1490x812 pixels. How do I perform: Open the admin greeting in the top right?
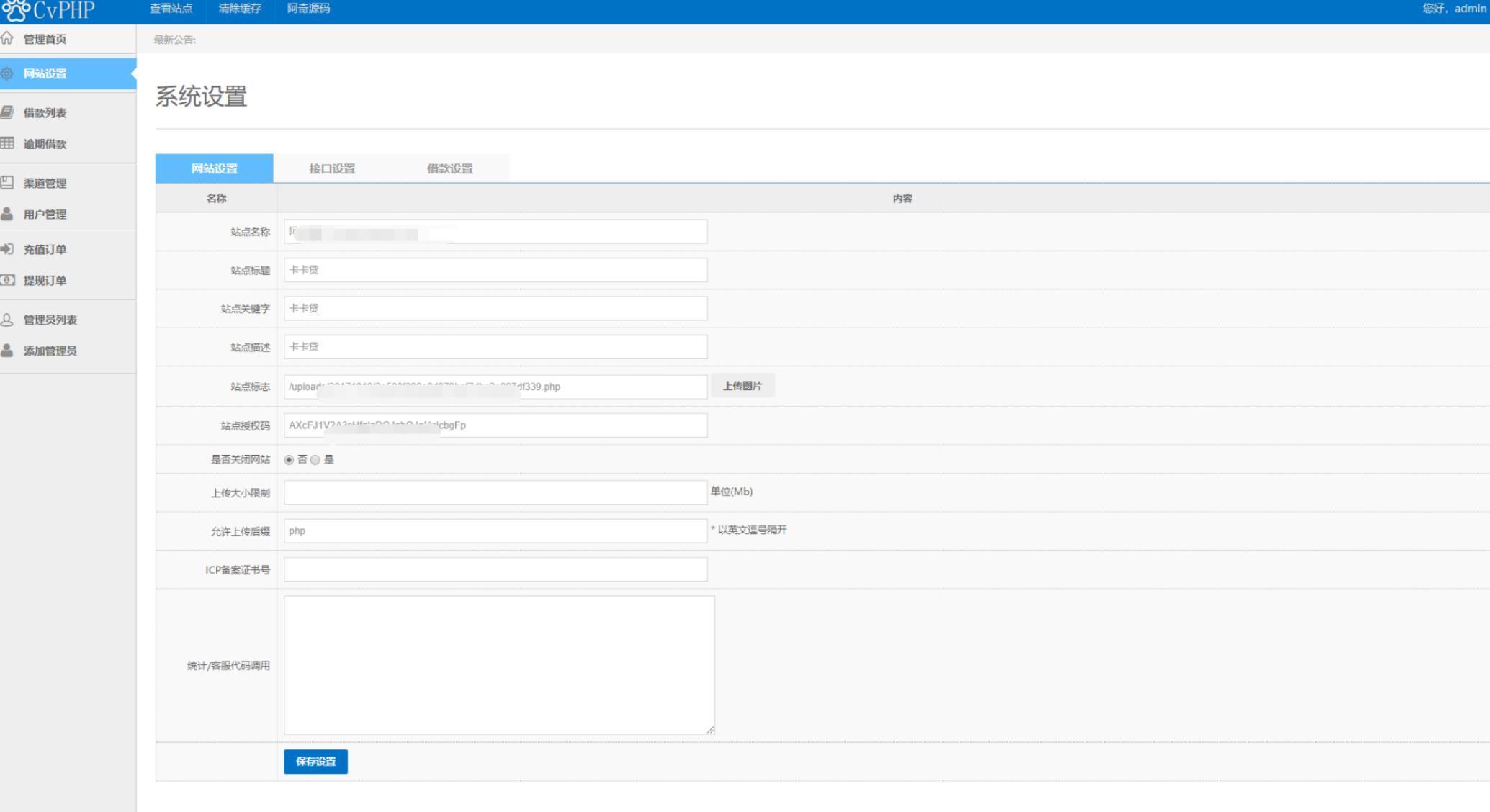1454,9
